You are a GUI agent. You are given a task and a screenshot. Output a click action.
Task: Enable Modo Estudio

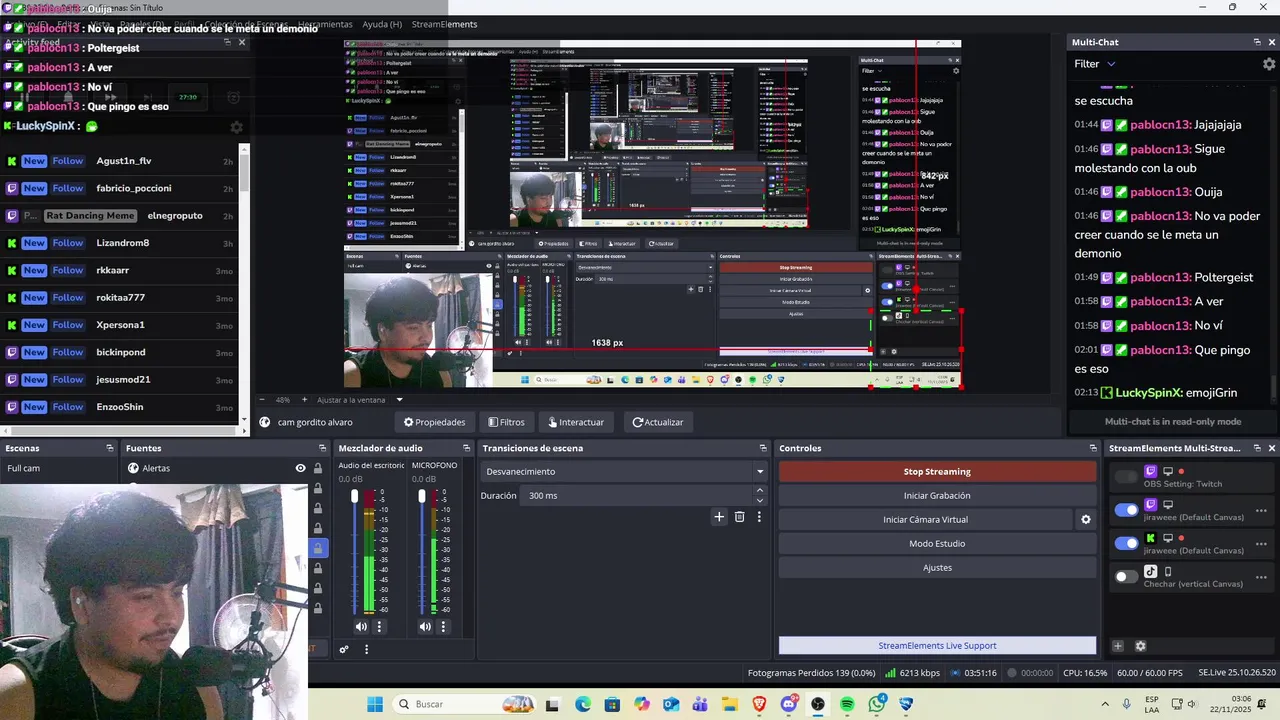[937, 544]
